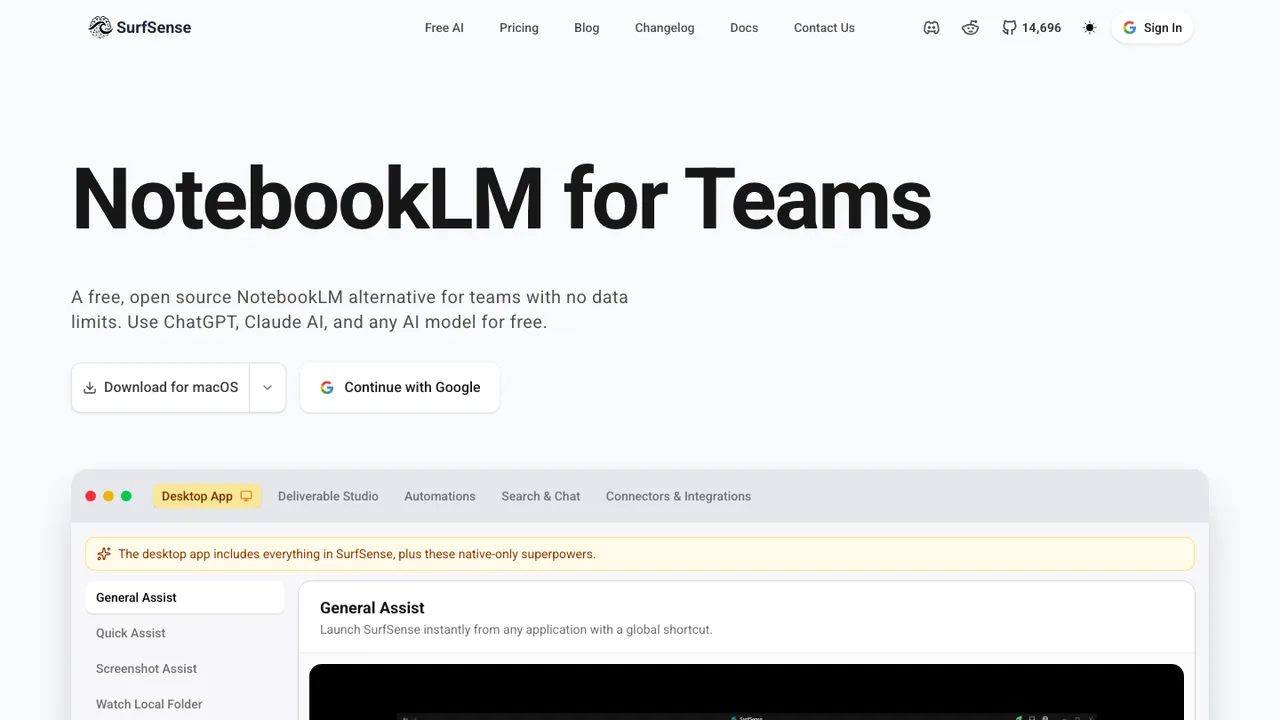Image resolution: width=1280 pixels, height=720 pixels.
Task: Go to Contact Us
Action: click(x=824, y=28)
